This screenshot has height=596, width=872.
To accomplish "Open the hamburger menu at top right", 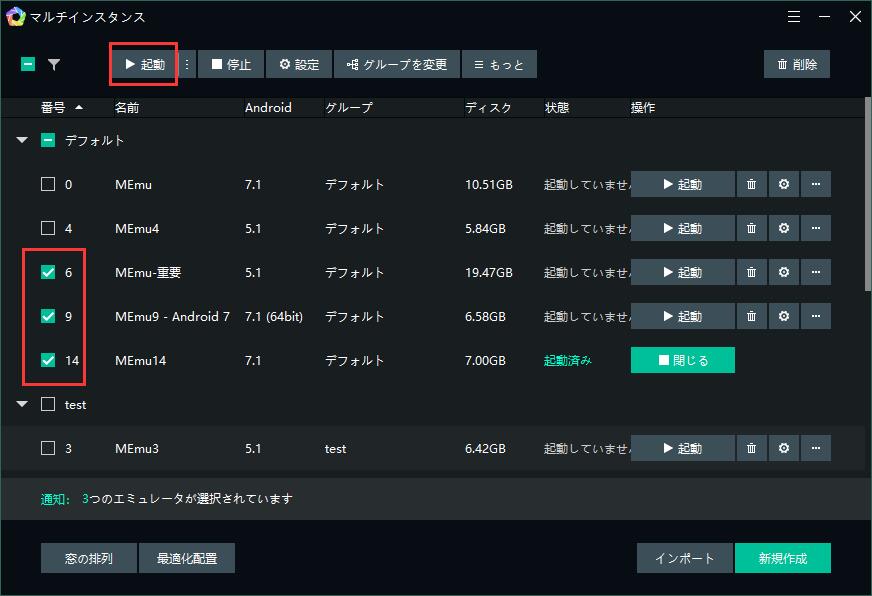I will [x=795, y=17].
